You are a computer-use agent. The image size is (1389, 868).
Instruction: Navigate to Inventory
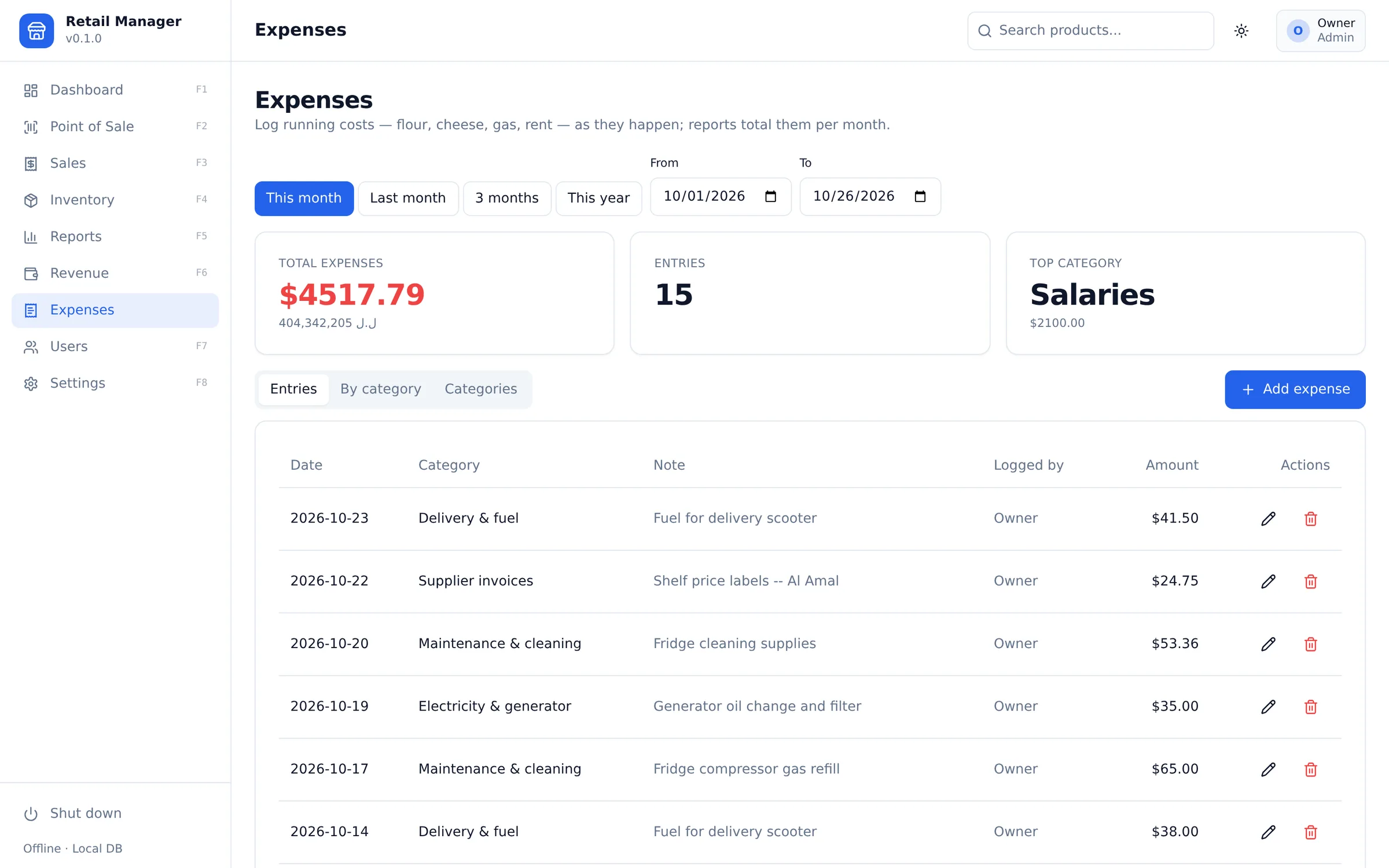click(x=115, y=200)
